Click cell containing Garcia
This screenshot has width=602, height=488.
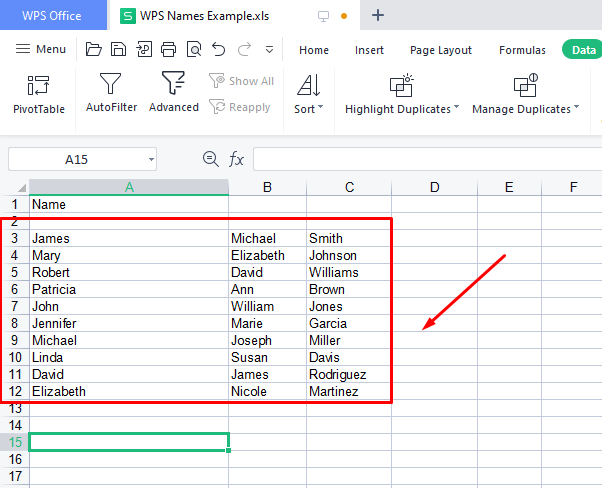point(349,323)
